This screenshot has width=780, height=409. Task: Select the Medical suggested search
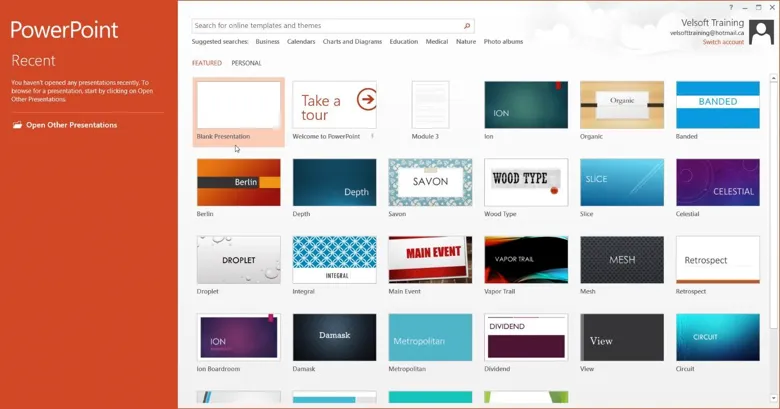[x=437, y=42]
